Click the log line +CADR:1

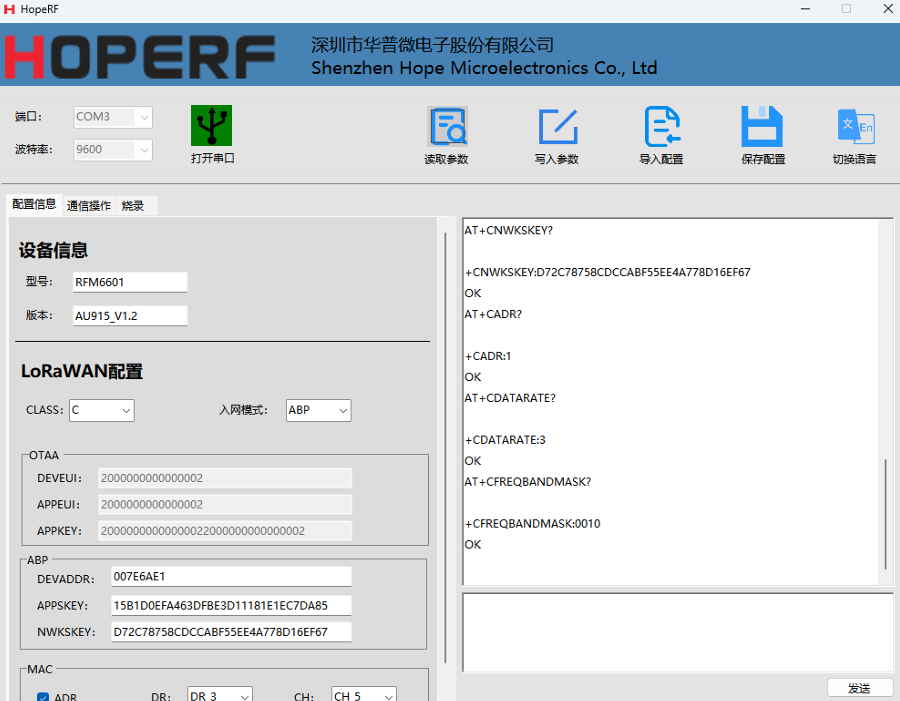488,356
